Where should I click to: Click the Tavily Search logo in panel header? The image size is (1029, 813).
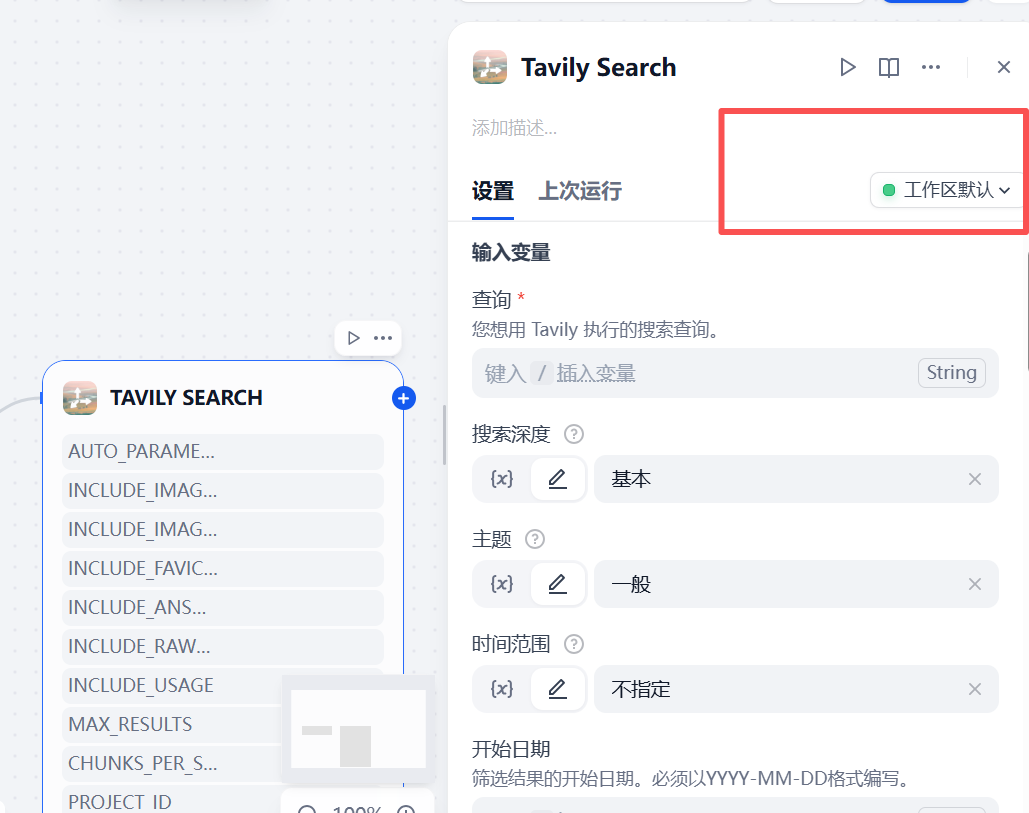[x=490, y=67]
